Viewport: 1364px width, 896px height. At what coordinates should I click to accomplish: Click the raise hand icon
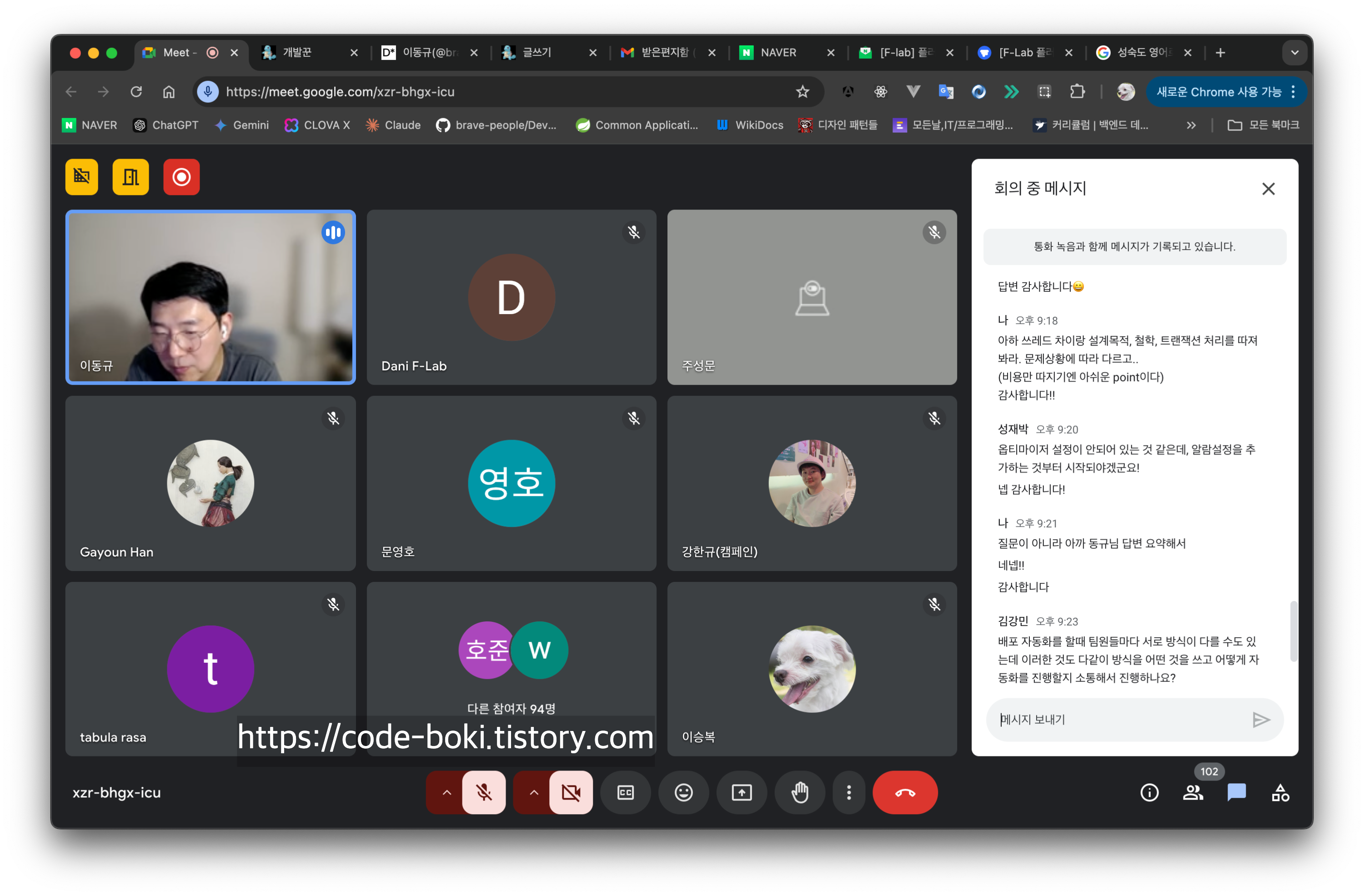coord(799,792)
